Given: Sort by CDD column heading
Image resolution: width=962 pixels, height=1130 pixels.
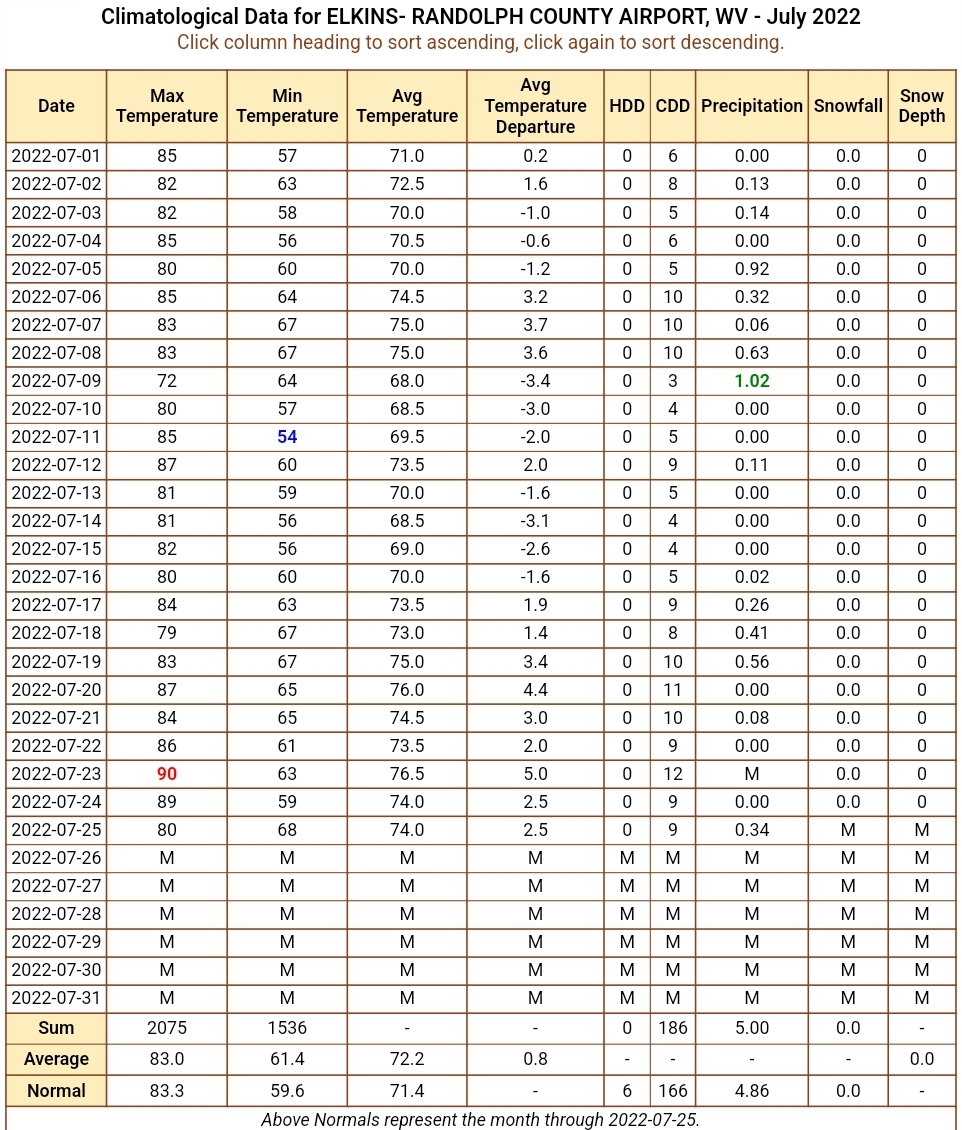Looking at the screenshot, I should click(672, 106).
